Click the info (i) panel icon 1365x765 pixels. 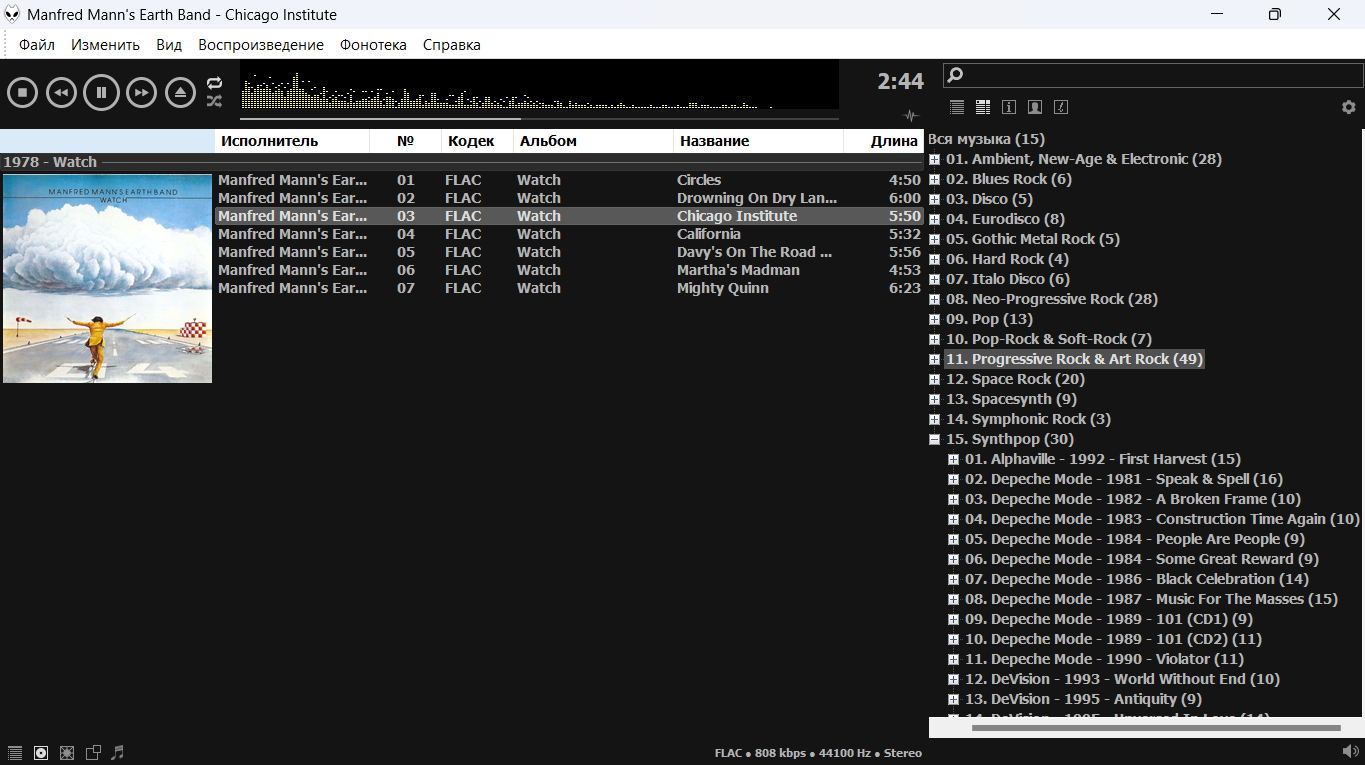click(x=1009, y=107)
